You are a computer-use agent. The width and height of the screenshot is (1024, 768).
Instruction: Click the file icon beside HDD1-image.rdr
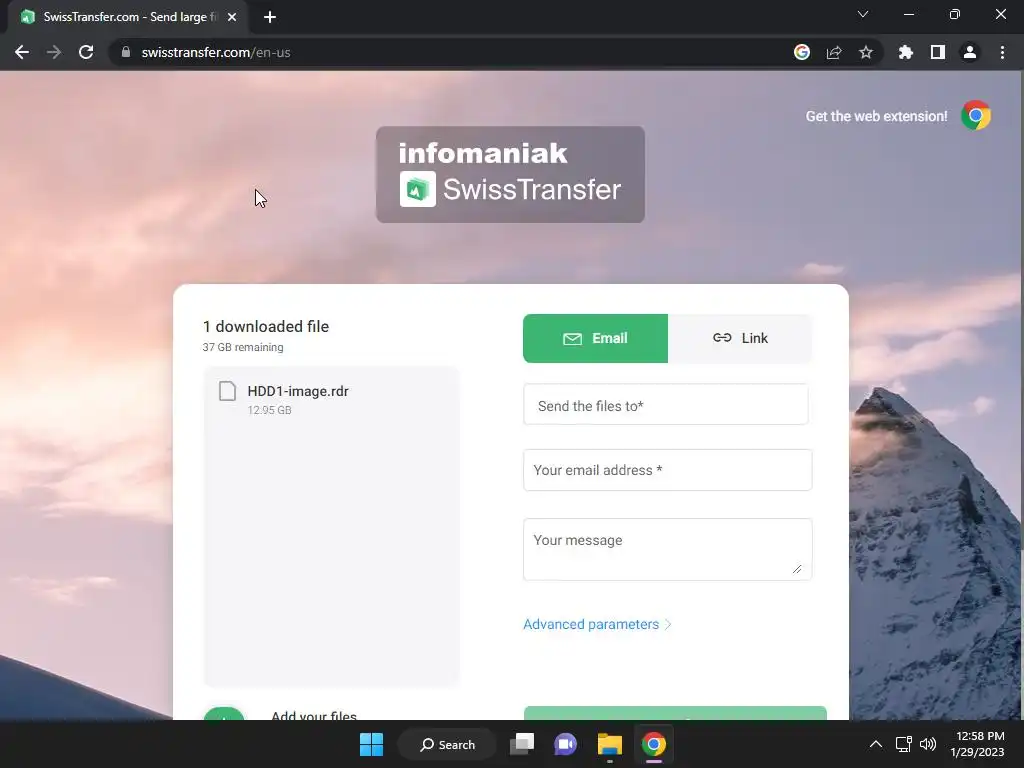[227, 391]
